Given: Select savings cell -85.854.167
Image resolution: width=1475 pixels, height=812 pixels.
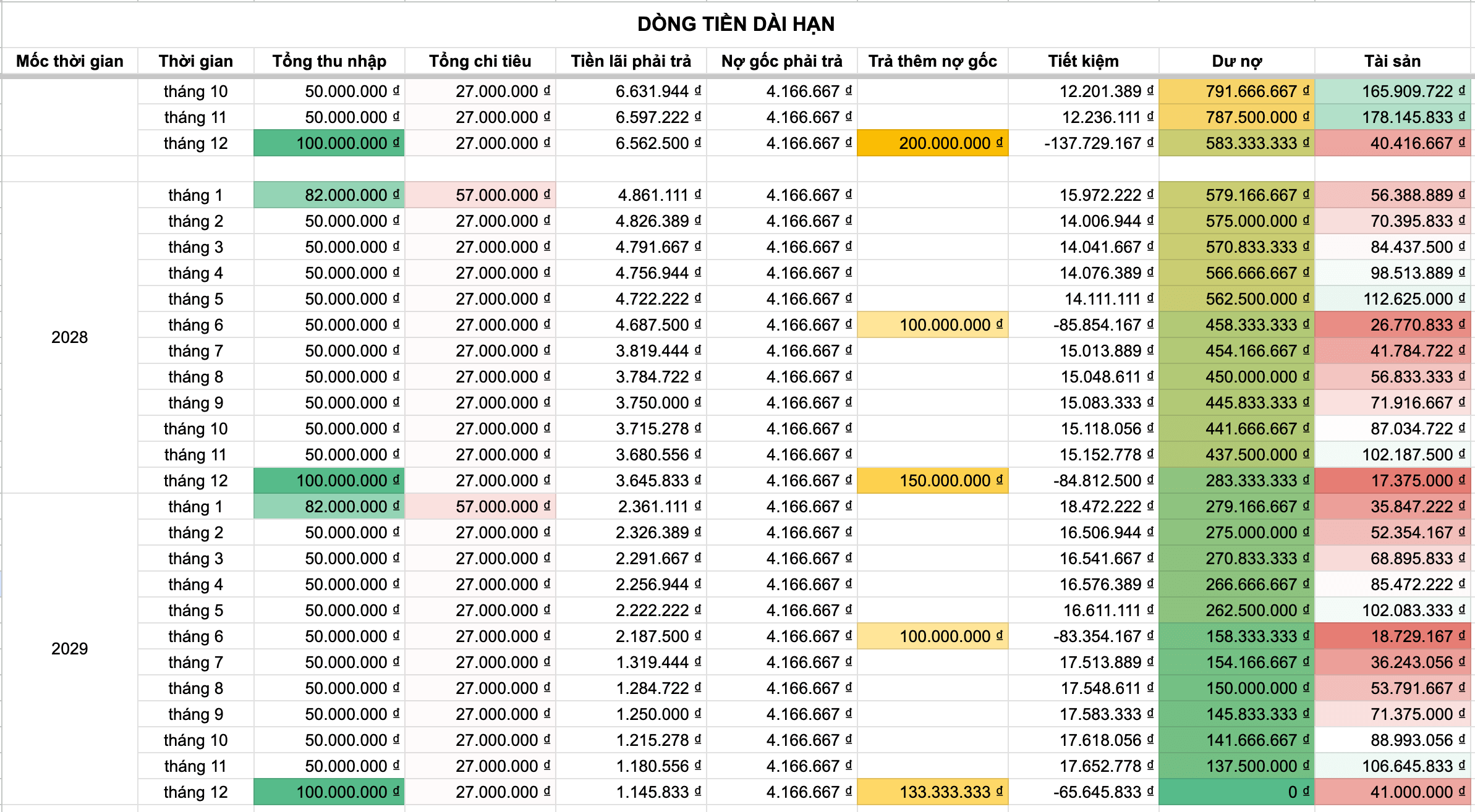Looking at the screenshot, I should point(1084,325).
